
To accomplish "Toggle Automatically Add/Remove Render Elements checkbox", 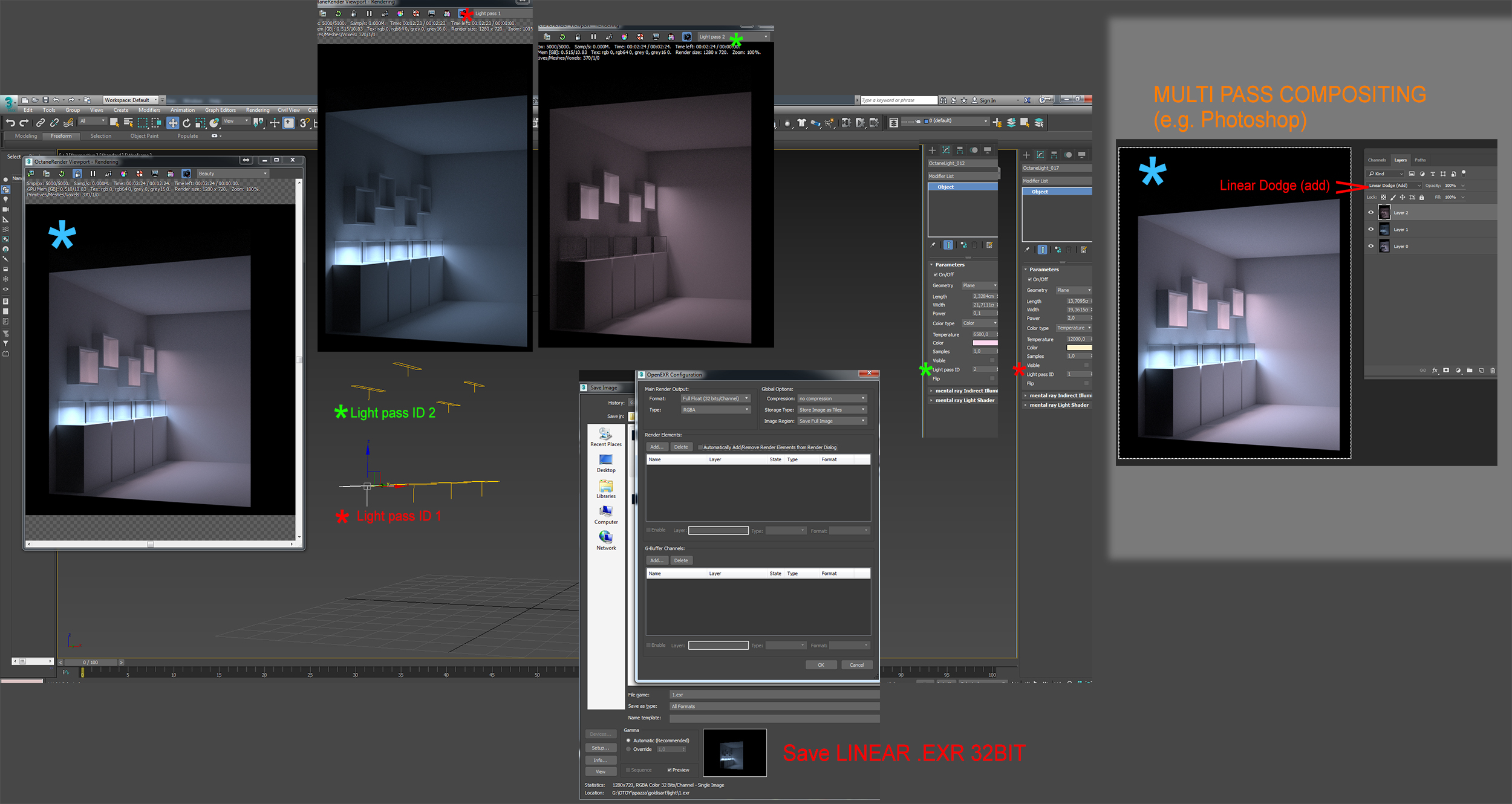I will click(x=700, y=447).
